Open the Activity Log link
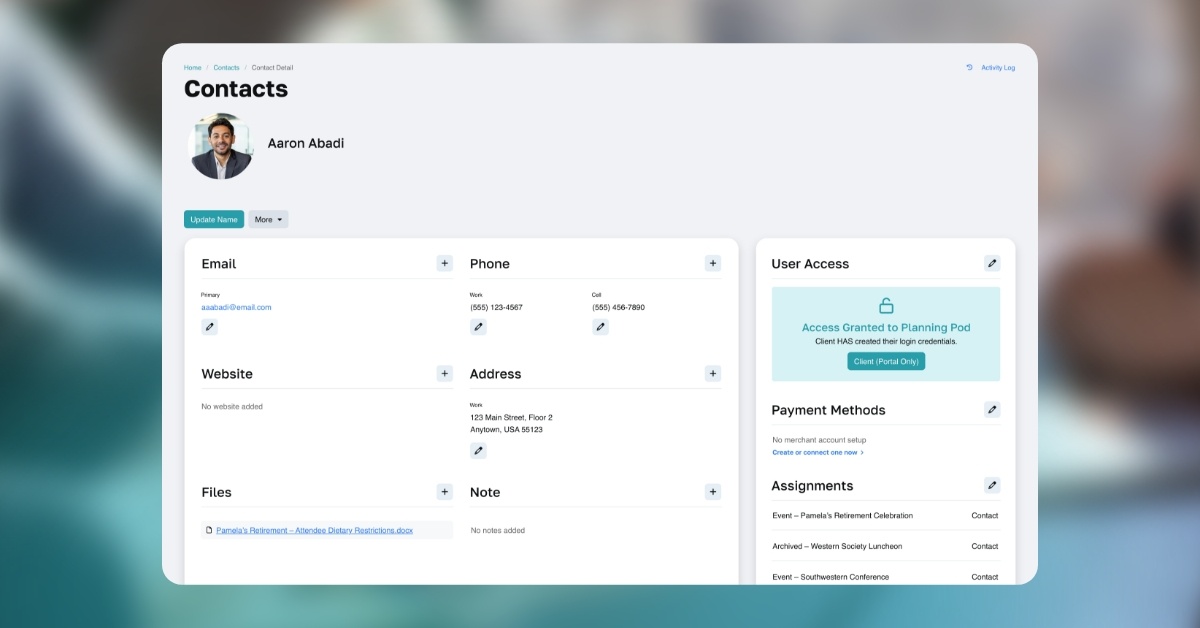 998,68
